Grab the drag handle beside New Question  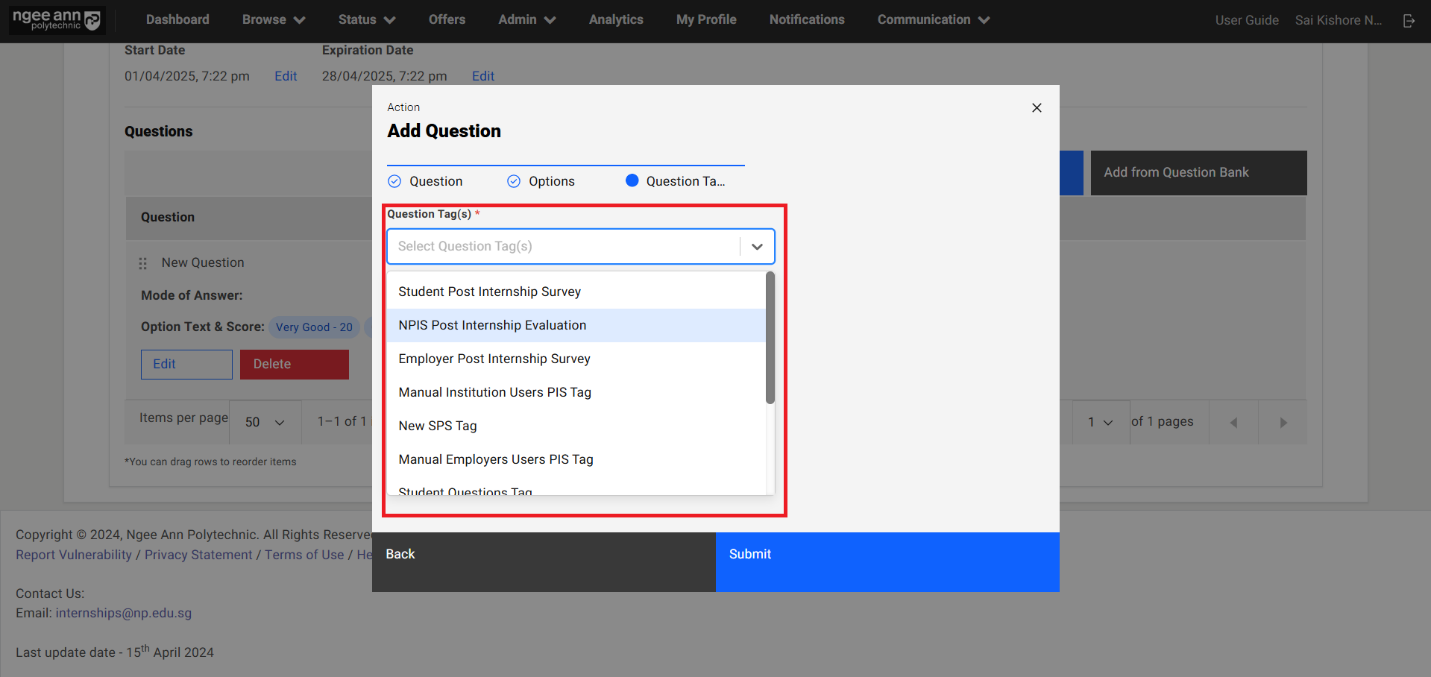(x=143, y=263)
